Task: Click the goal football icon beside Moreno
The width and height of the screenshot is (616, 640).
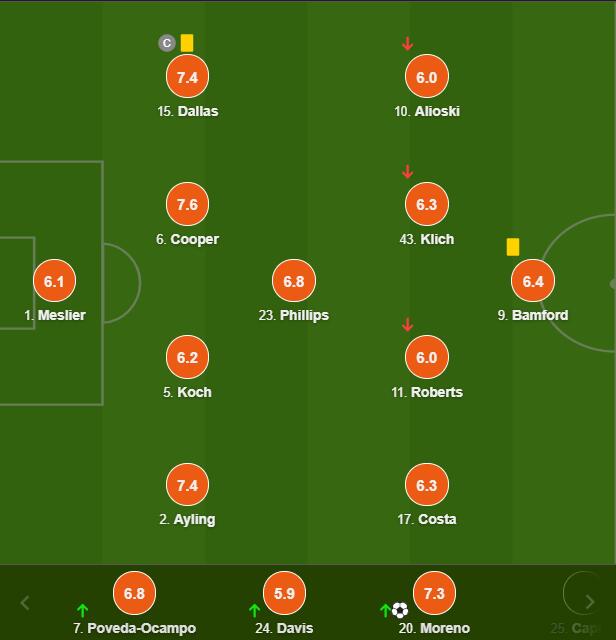Action: tap(400, 610)
